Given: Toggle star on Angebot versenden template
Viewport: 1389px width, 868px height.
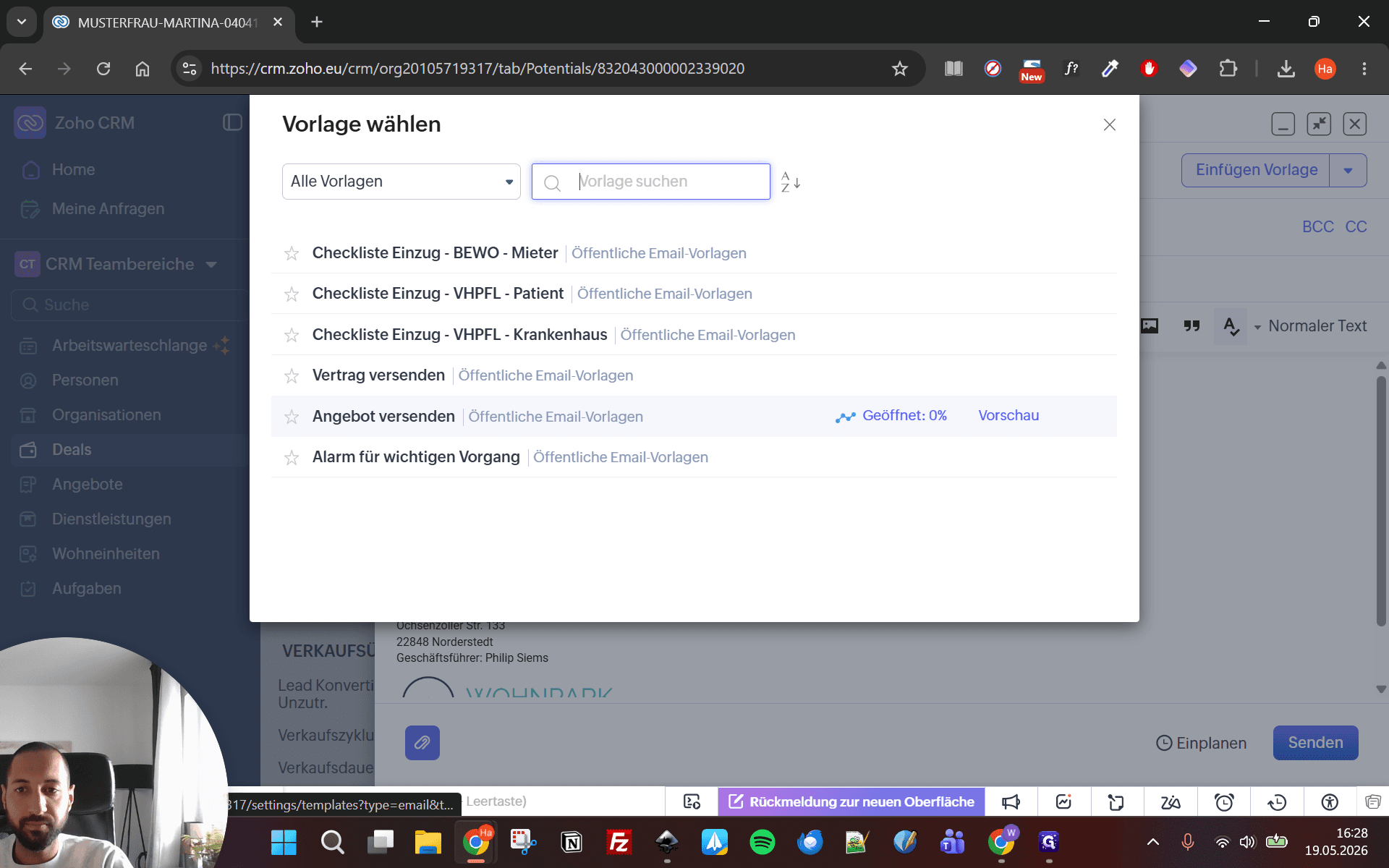Looking at the screenshot, I should coord(292,417).
